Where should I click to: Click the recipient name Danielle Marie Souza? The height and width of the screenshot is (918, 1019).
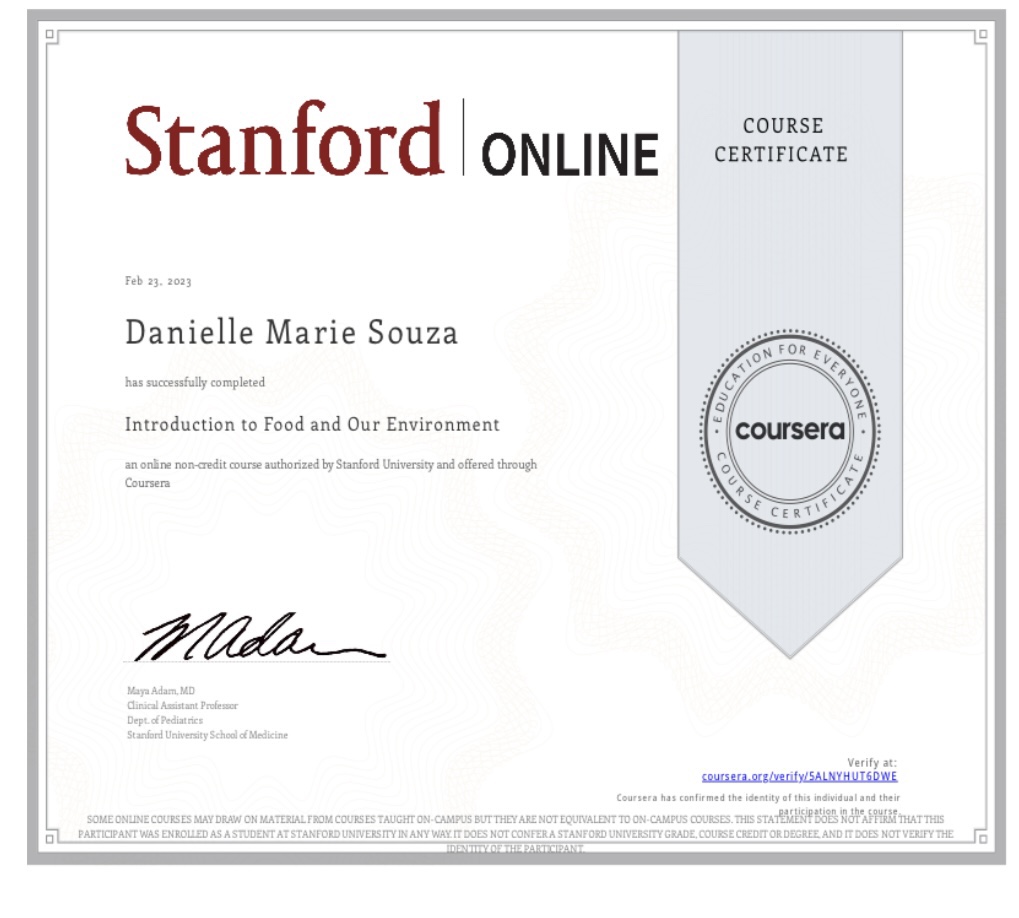point(291,333)
